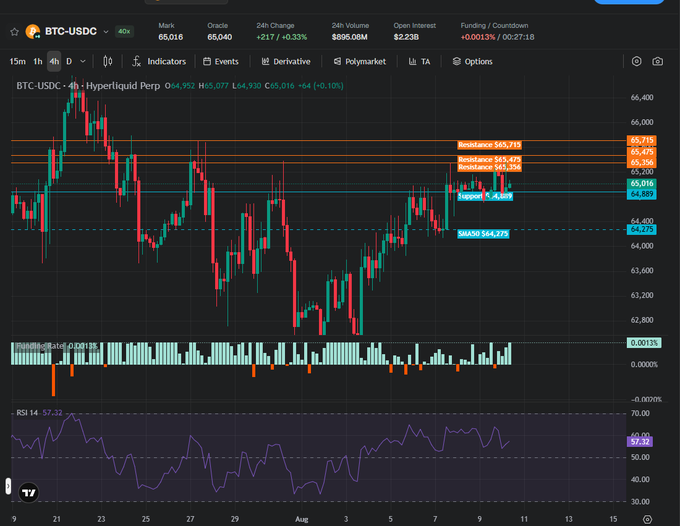Click the TradingView logo badge
The image size is (680, 526).
pos(29,493)
